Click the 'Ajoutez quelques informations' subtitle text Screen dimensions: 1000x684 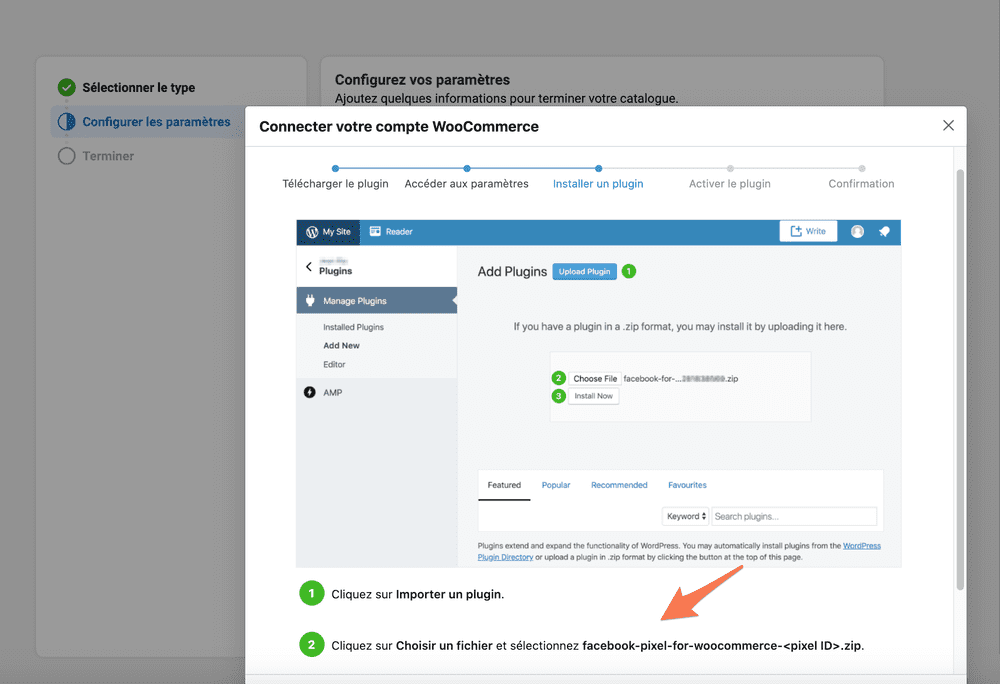pyautogui.click(x=506, y=98)
